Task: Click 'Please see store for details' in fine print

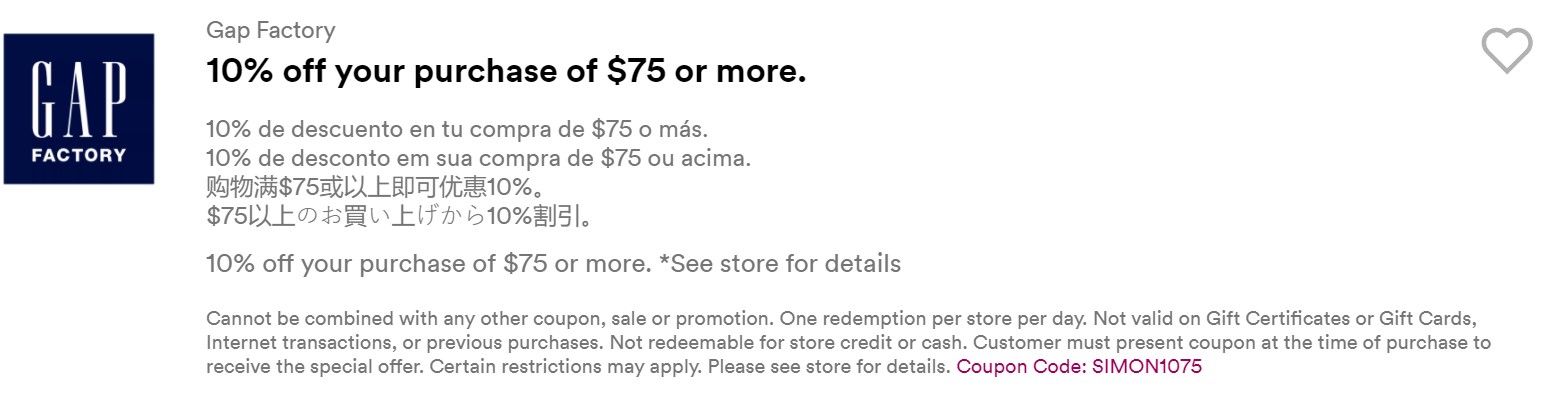Action: pyautogui.click(x=830, y=367)
